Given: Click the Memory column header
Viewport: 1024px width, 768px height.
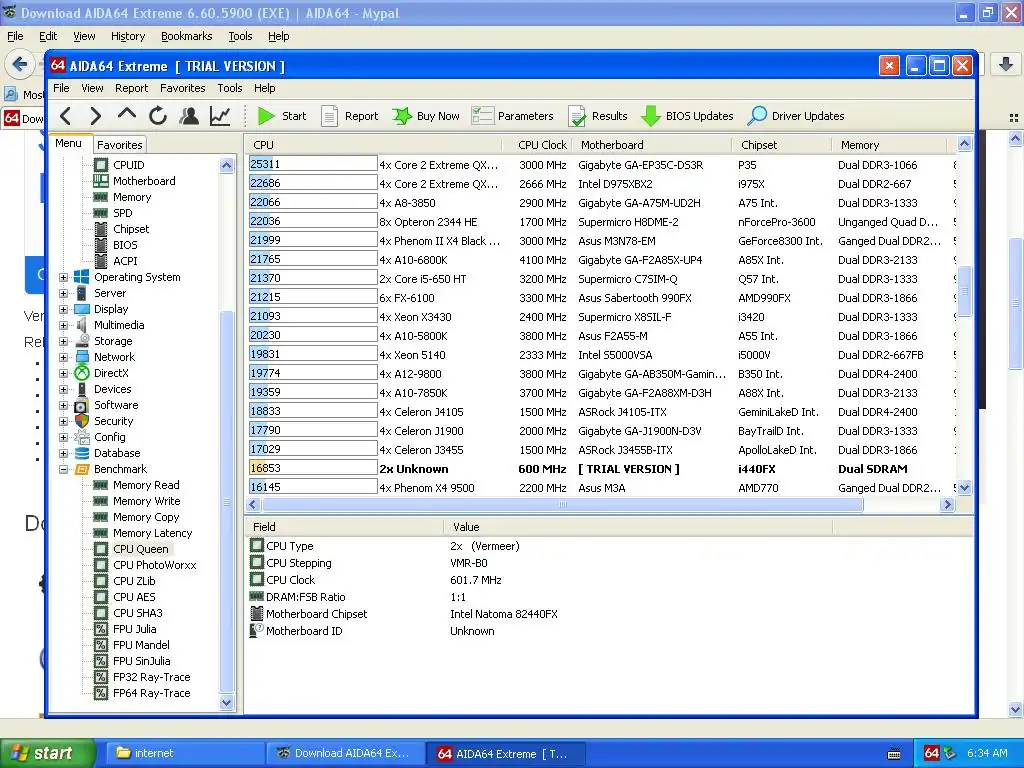Looking at the screenshot, I should (889, 145).
